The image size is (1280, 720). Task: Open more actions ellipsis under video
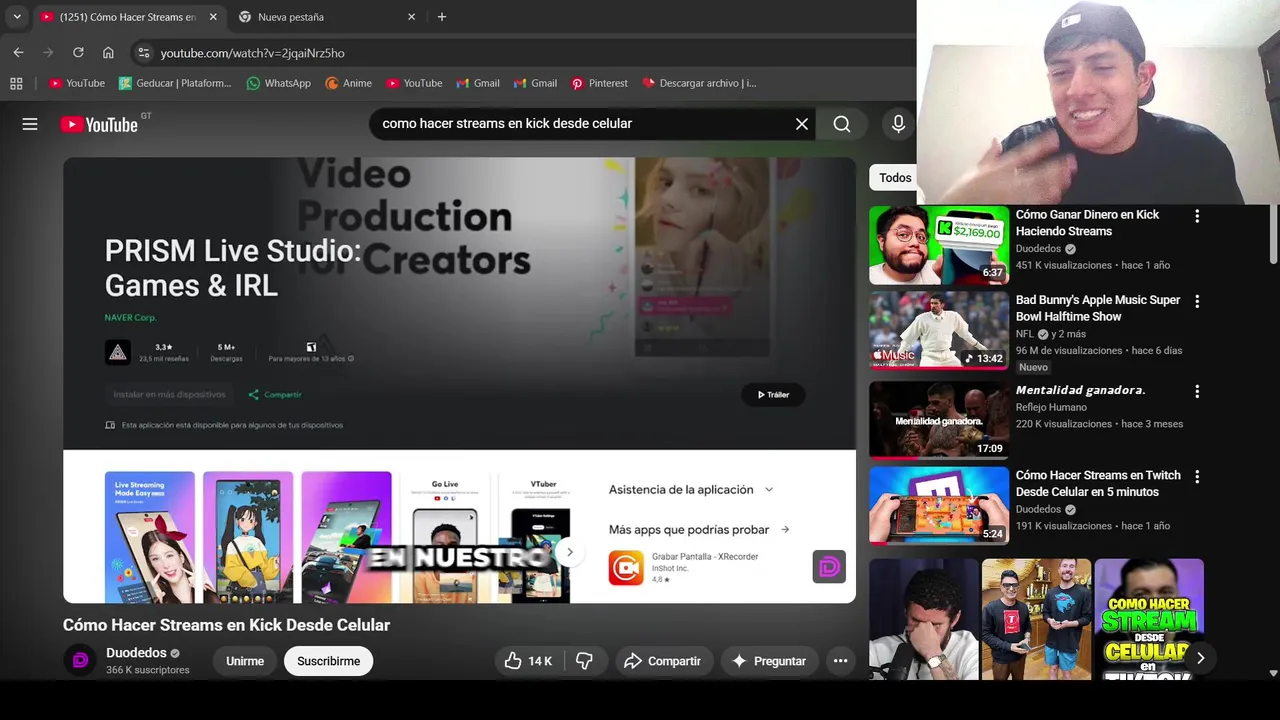pyautogui.click(x=840, y=661)
